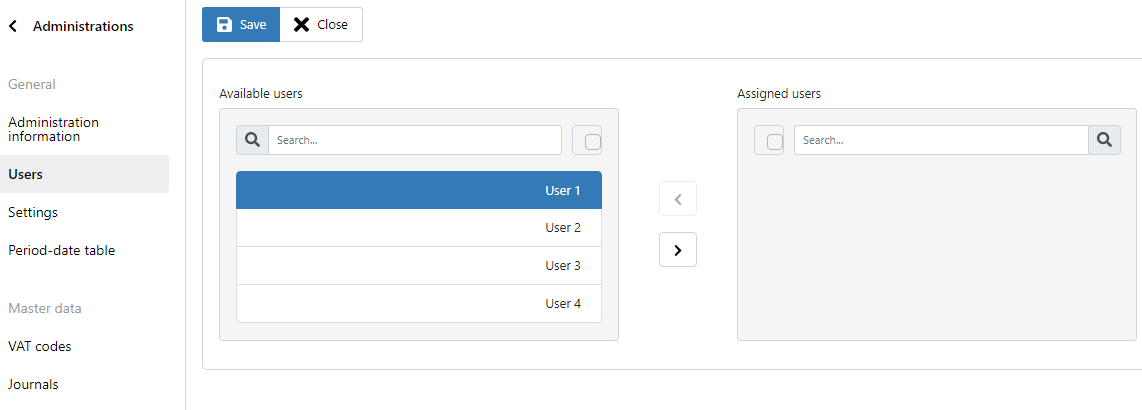This screenshot has width=1142, height=410.
Task: Tick select-all checkbox for Assigned users
Action: click(775, 141)
